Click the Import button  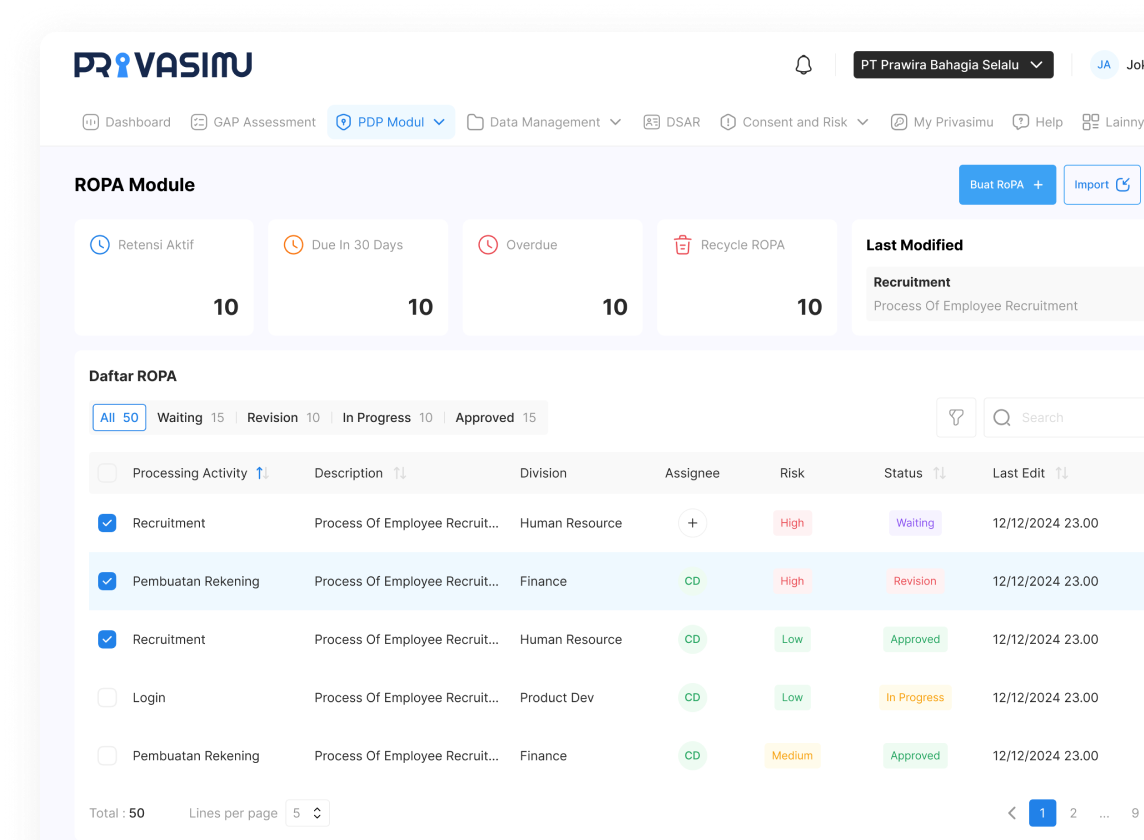pyautogui.click(x=1102, y=185)
